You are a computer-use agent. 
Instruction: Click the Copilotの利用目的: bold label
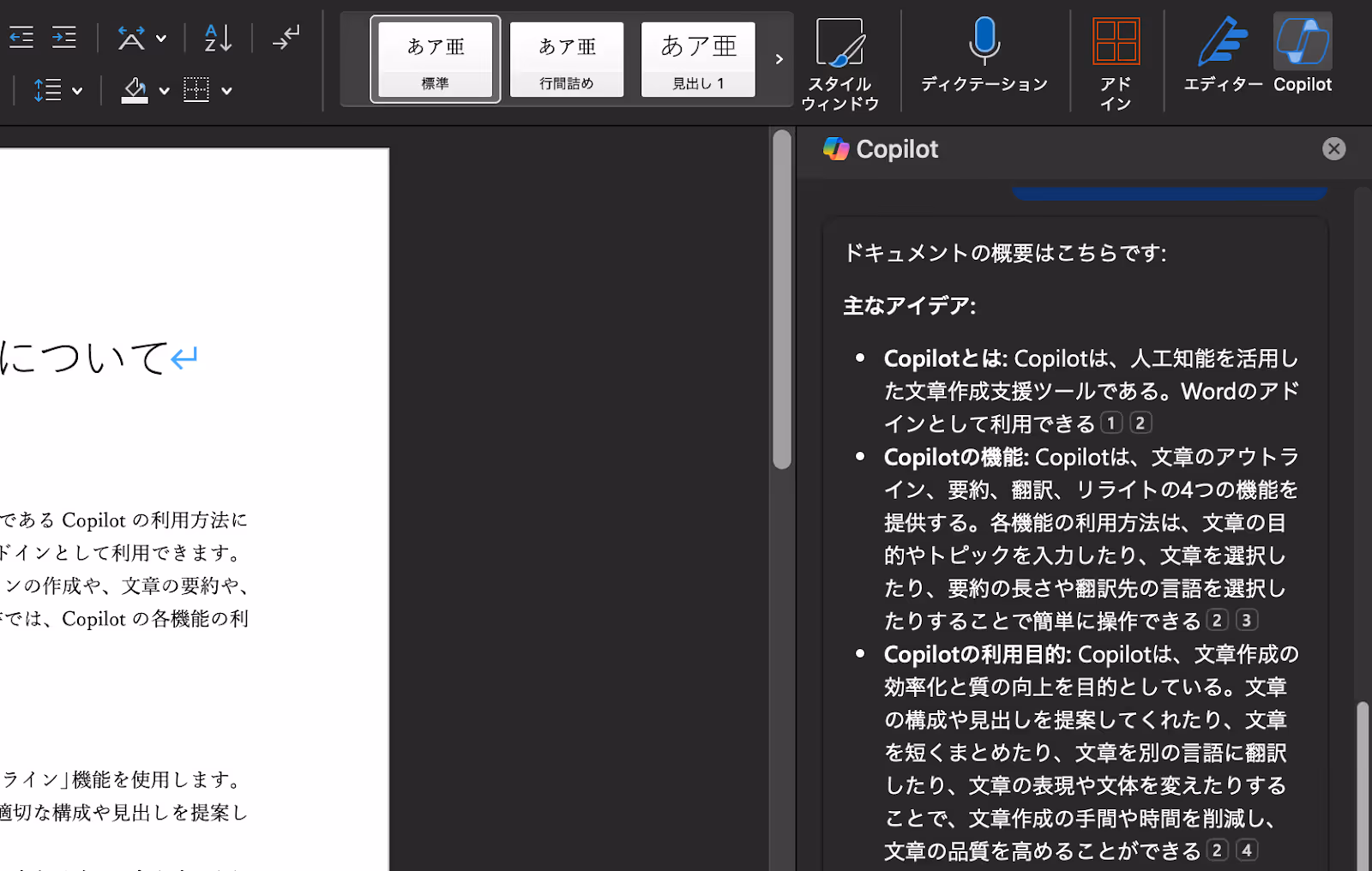point(978,654)
